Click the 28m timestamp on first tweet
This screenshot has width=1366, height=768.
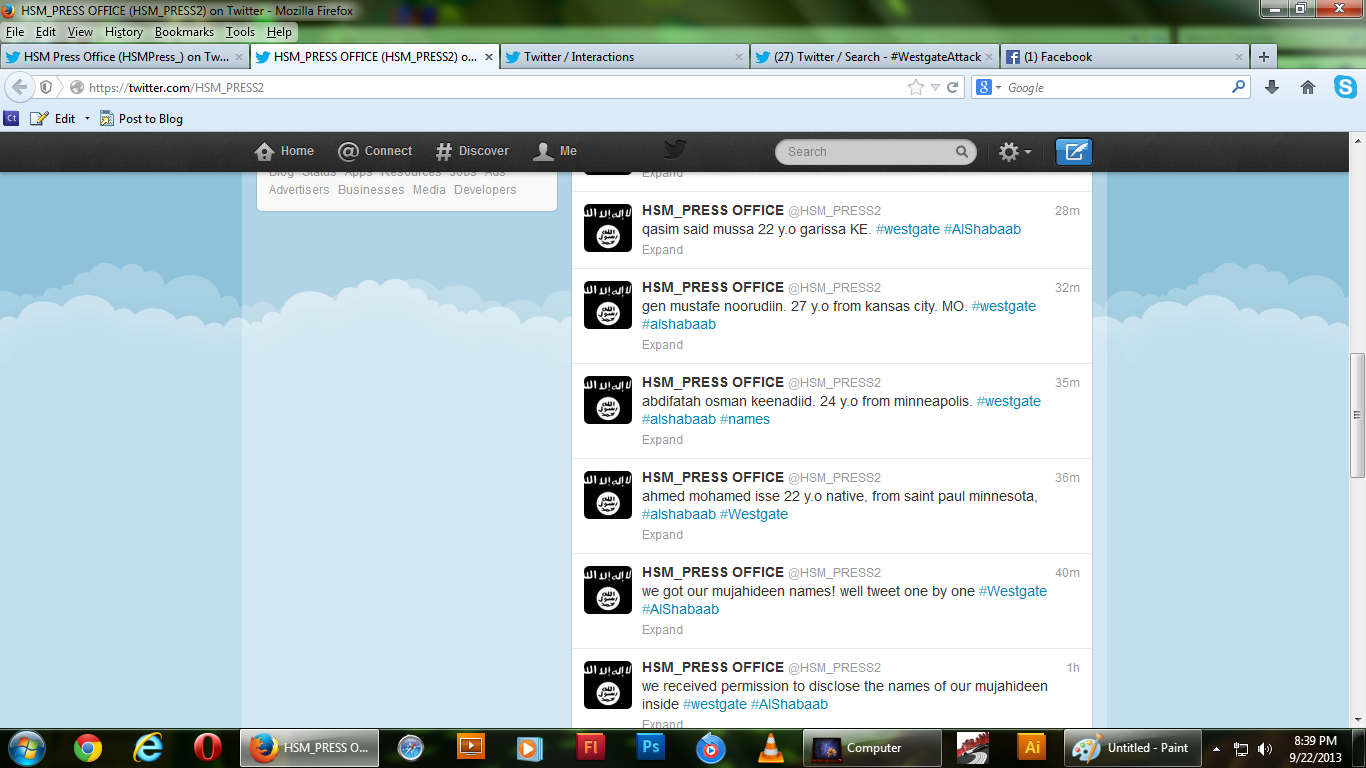click(1067, 211)
